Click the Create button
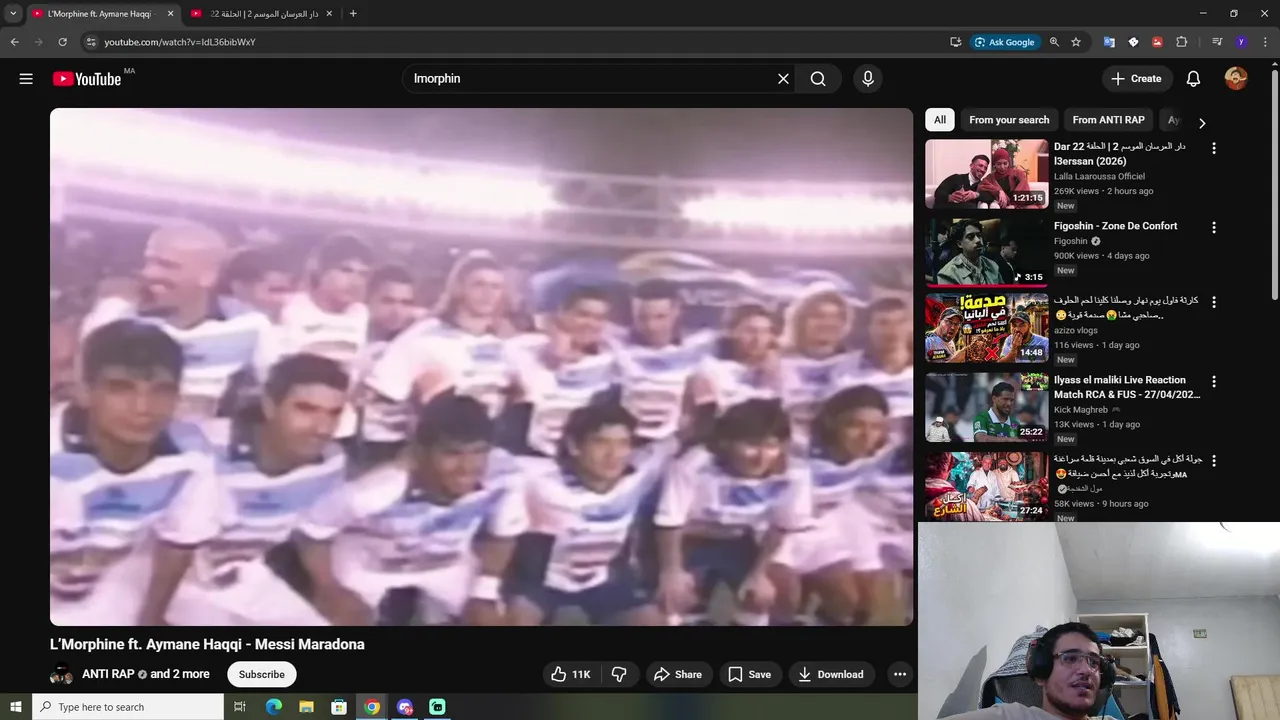 1136,79
